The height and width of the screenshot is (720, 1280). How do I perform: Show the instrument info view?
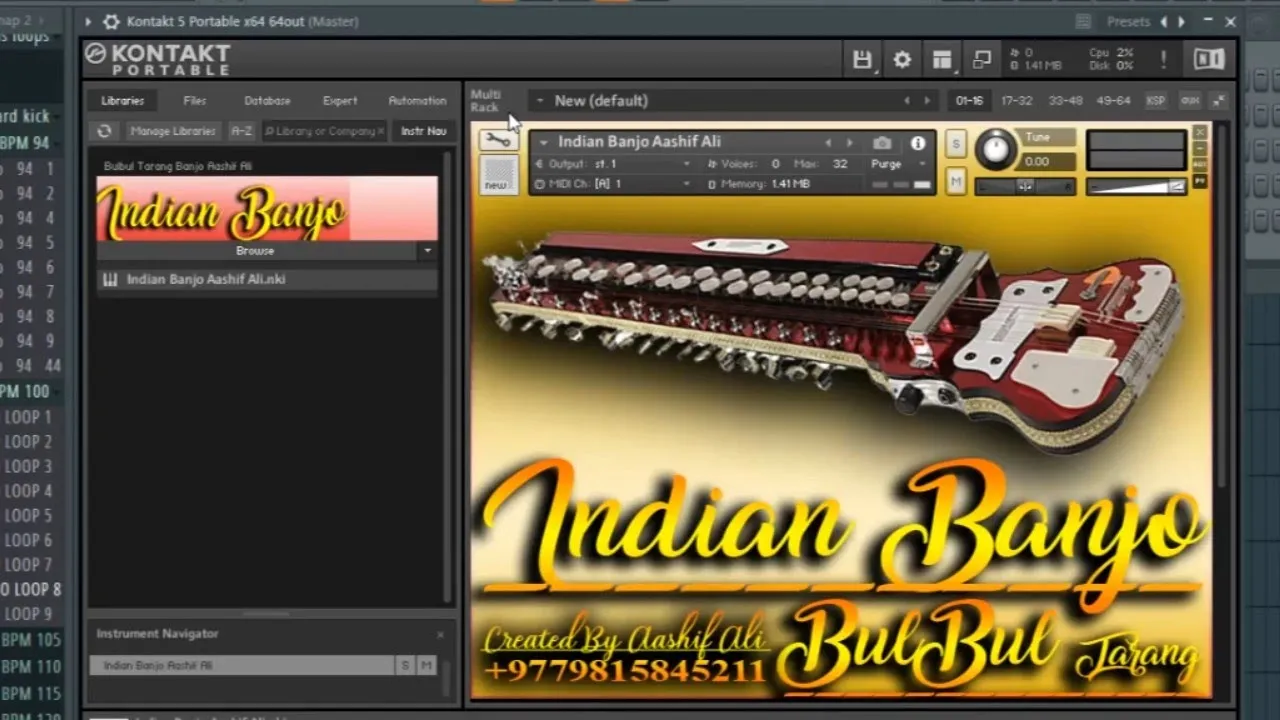(x=917, y=143)
